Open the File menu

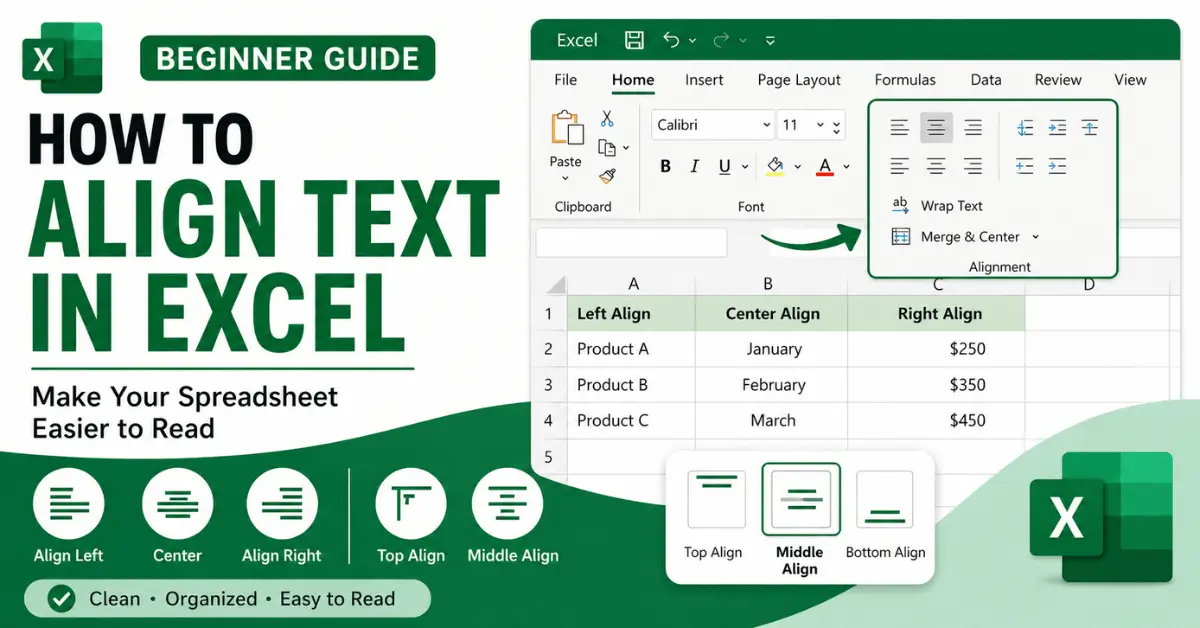tap(566, 80)
